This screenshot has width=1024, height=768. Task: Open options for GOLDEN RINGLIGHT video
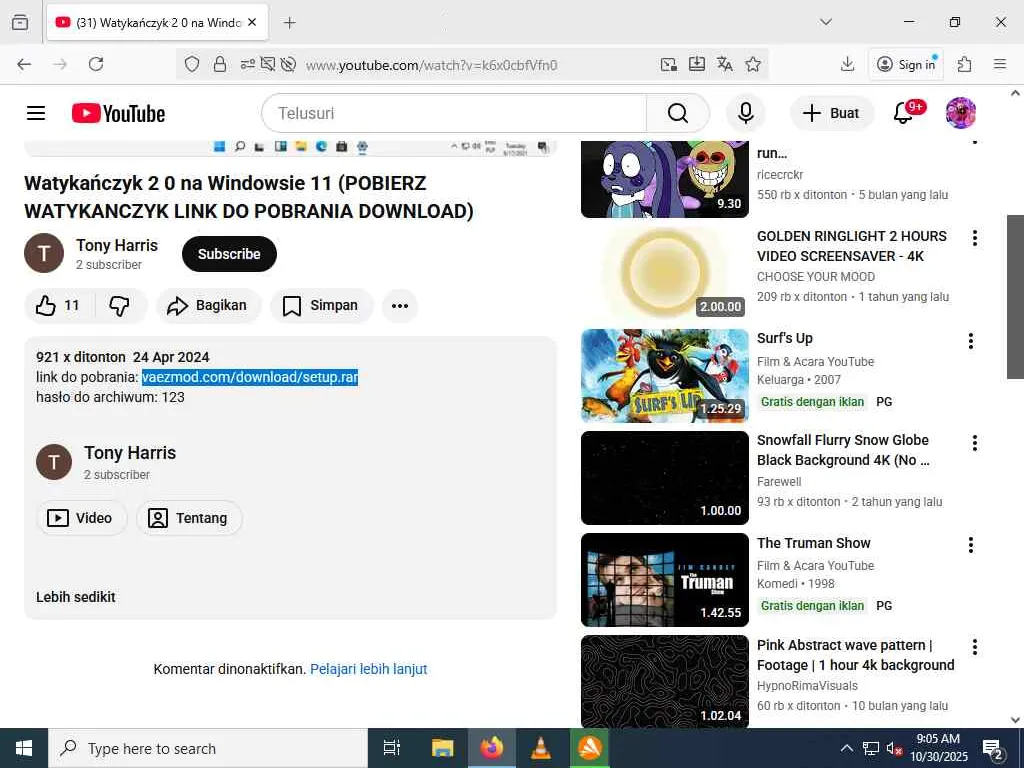(974, 238)
